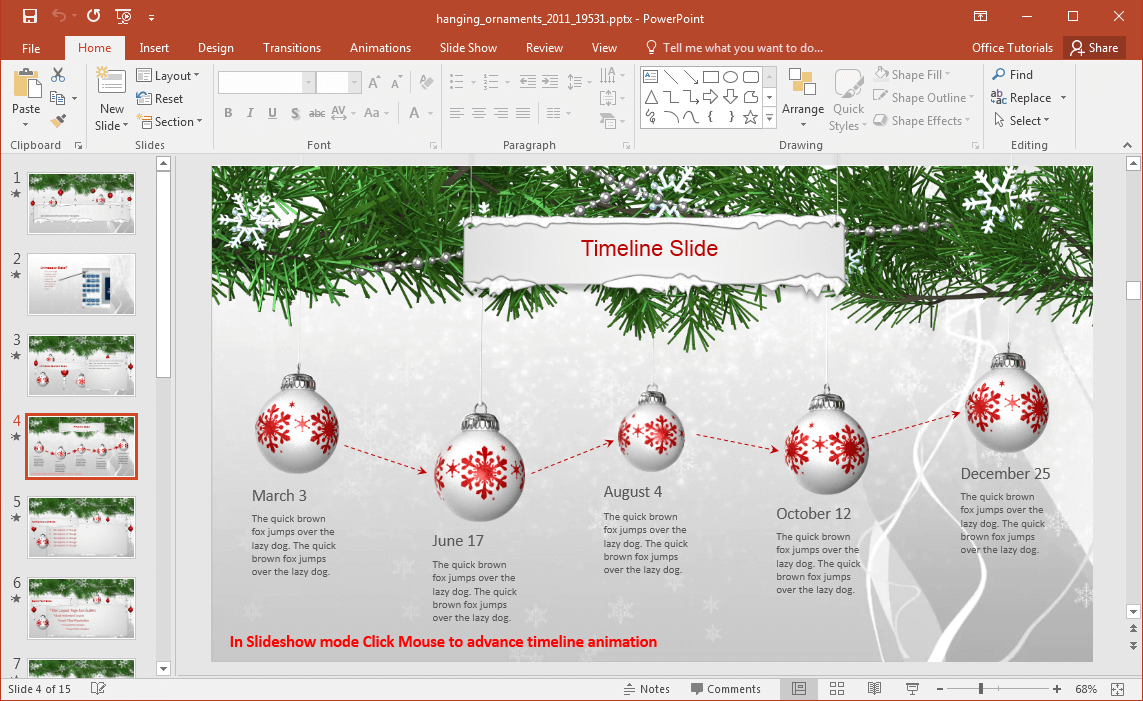Click the Decrease List Level icon
Image resolution: width=1143 pixels, height=701 pixels.
528,82
